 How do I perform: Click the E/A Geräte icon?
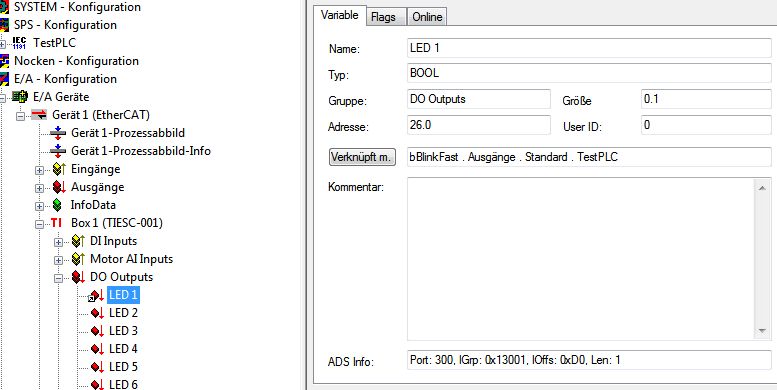[x=20, y=97]
